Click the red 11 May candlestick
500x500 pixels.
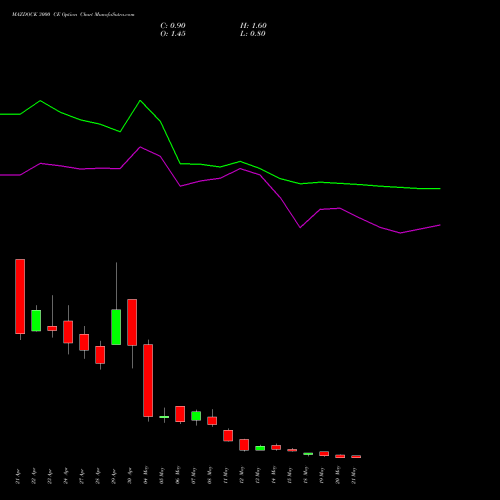coord(228,435)
